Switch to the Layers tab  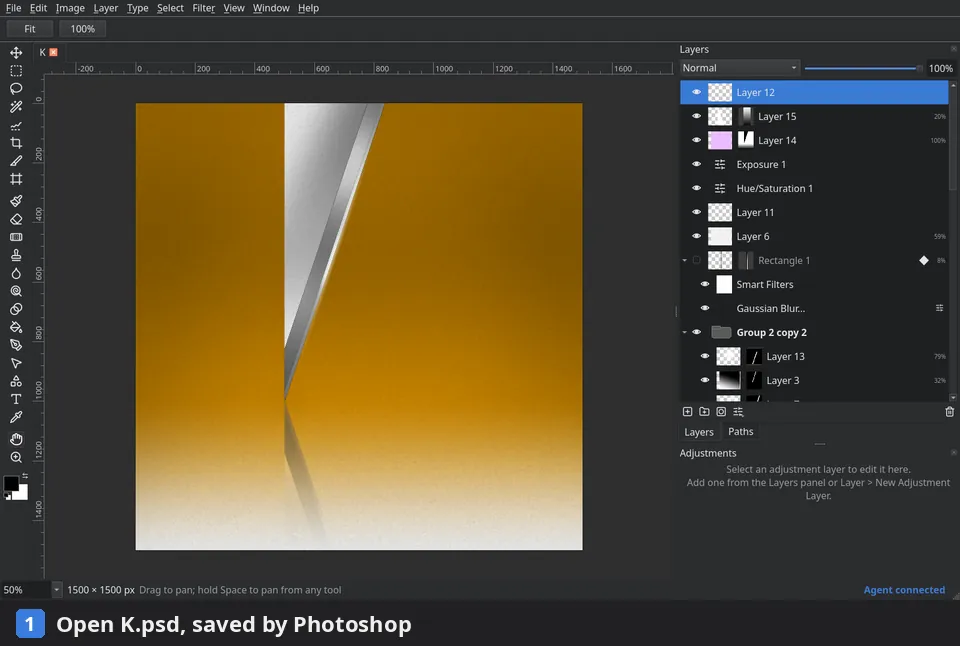pos(699,432)
